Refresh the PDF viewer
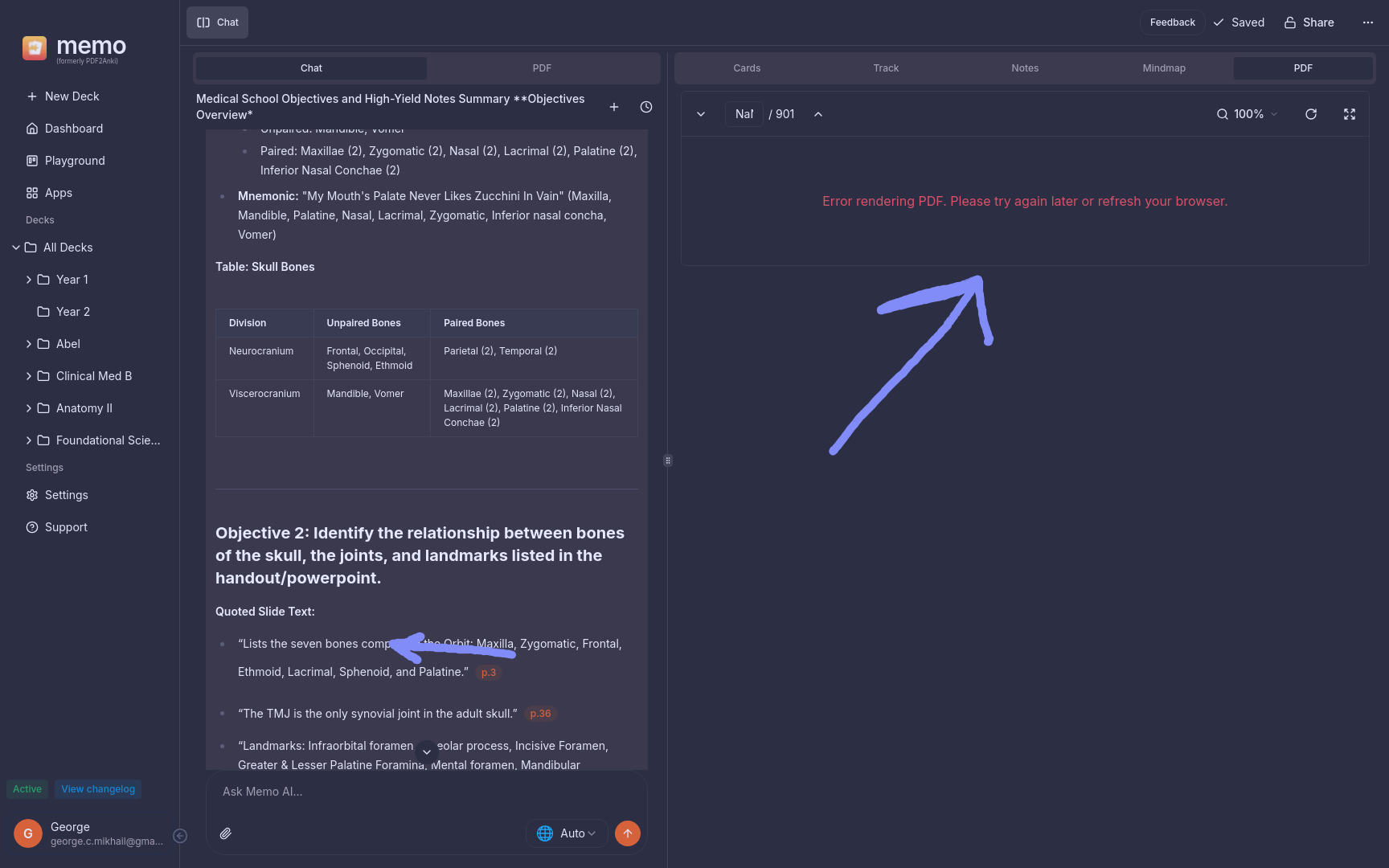 (x=1311, y=114)
